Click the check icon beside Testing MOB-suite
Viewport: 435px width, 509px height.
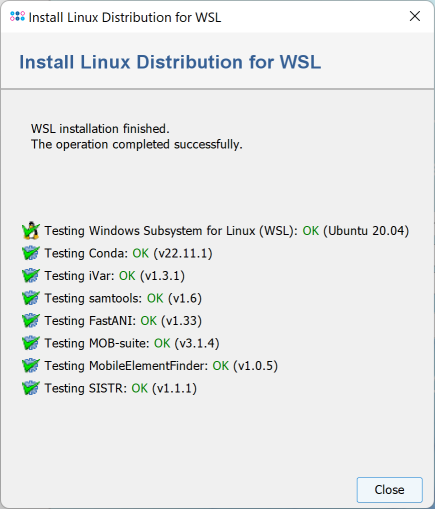pyautogui.click(x=31, y=343)
